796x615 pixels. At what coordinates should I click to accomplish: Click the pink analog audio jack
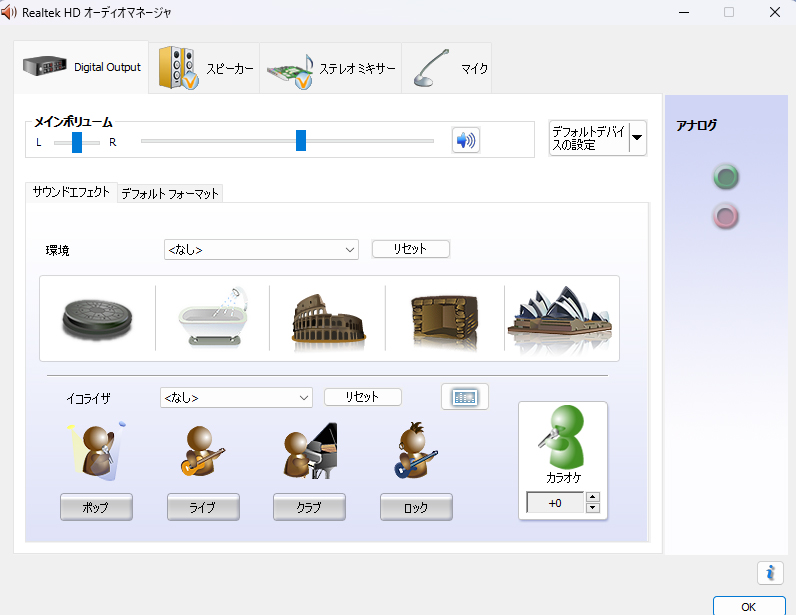pos(726,215)
